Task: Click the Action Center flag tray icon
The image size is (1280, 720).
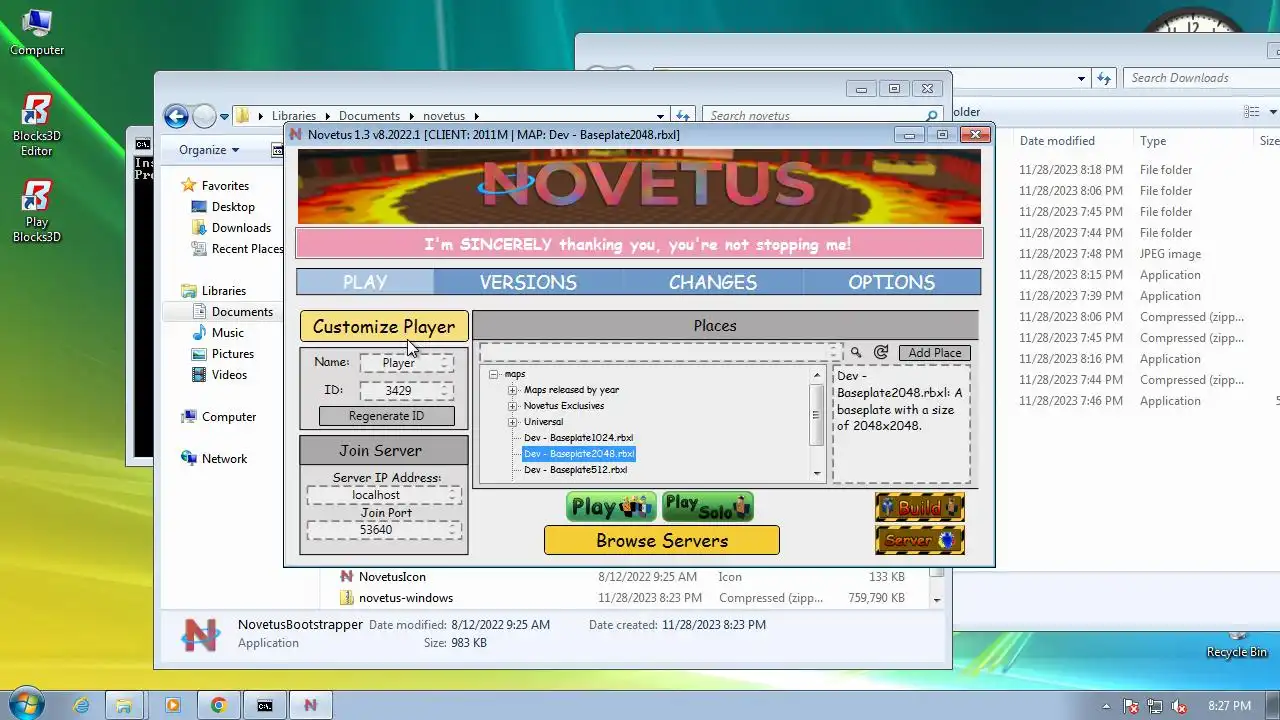Action: (x=1131, y=706)
